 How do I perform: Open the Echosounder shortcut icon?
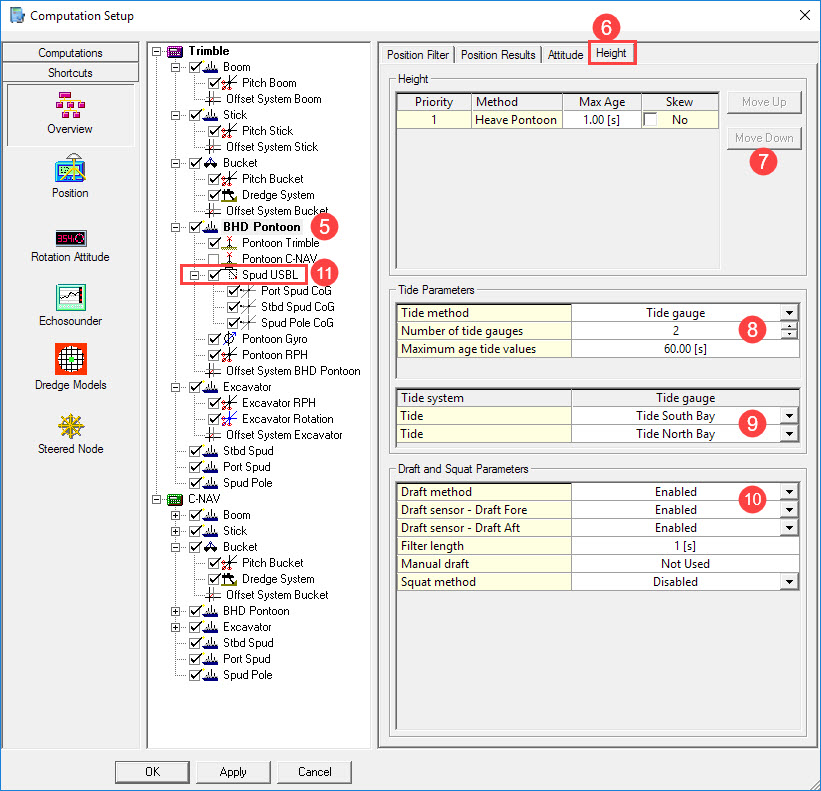coord(70,297)
